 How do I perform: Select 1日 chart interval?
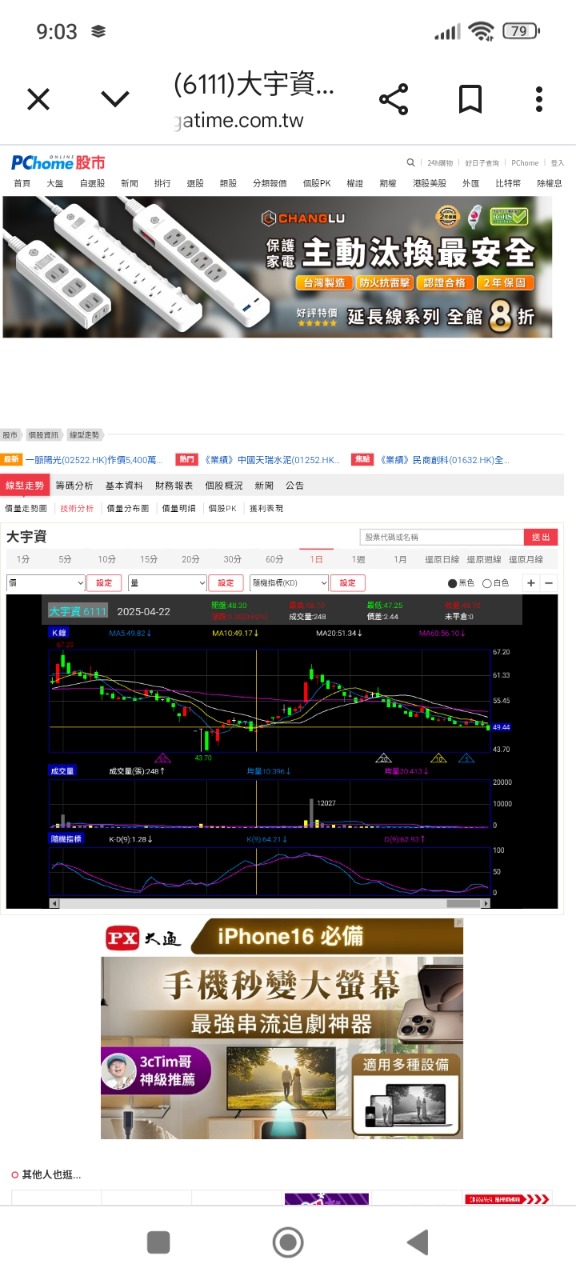click(316, 559)
